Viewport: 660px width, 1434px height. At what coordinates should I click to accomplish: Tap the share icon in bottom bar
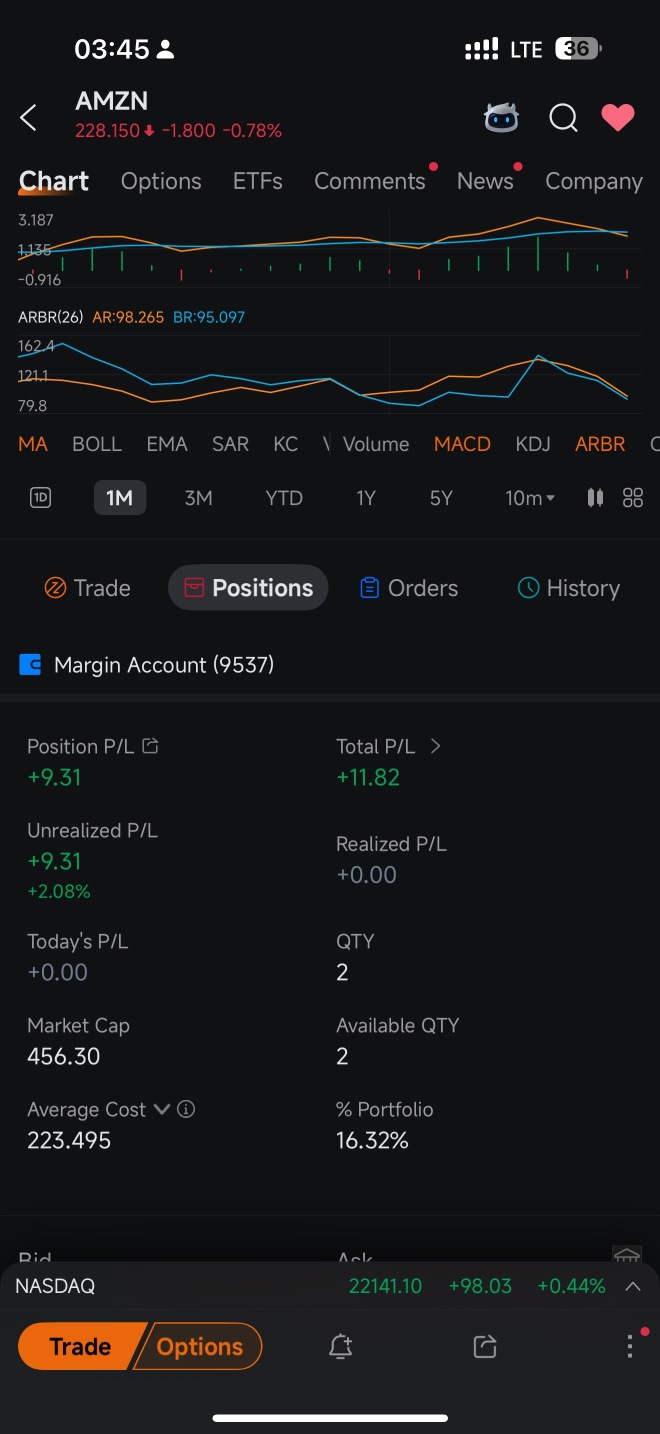point(485,1346)
